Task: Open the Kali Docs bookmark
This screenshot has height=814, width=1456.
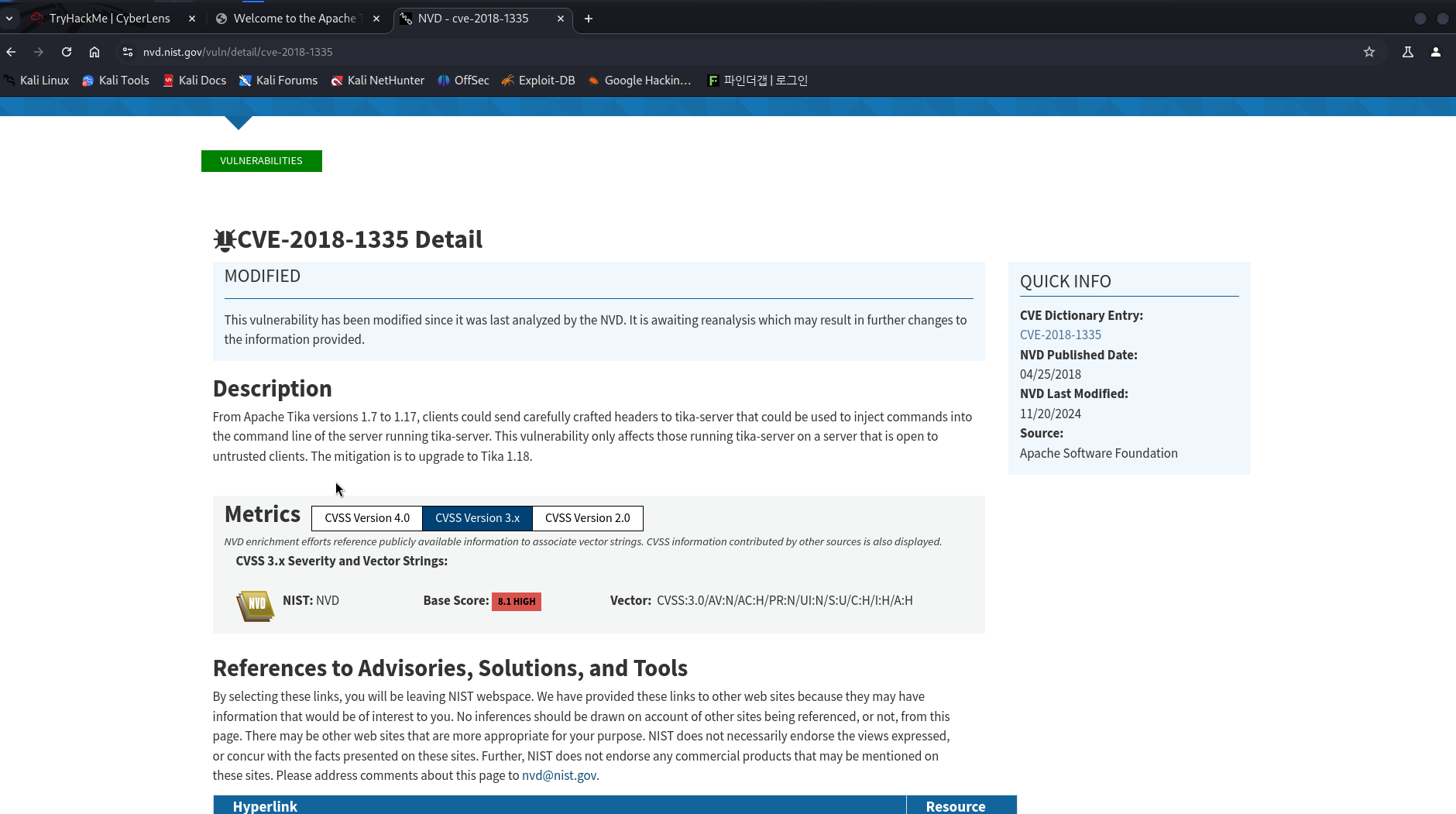Action: 194,81
